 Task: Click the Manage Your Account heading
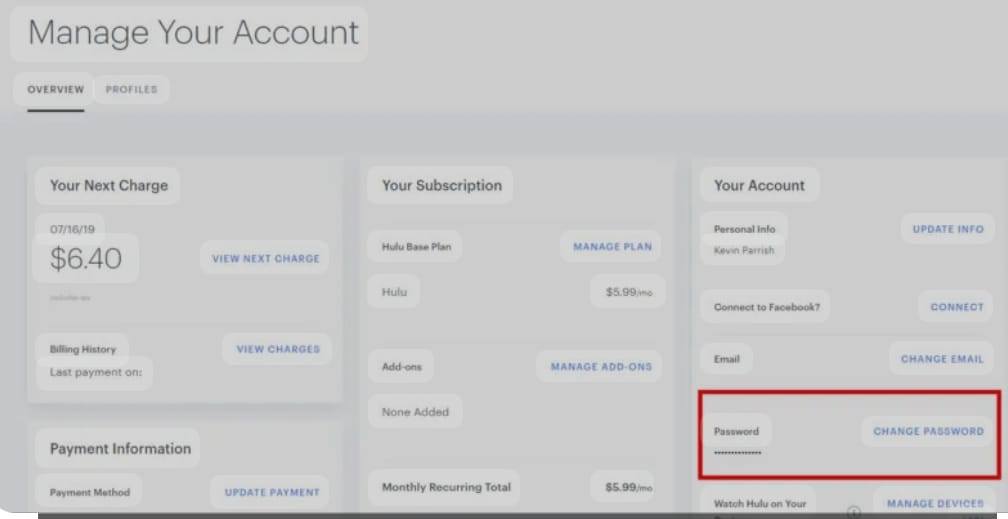tap(193, 32)
